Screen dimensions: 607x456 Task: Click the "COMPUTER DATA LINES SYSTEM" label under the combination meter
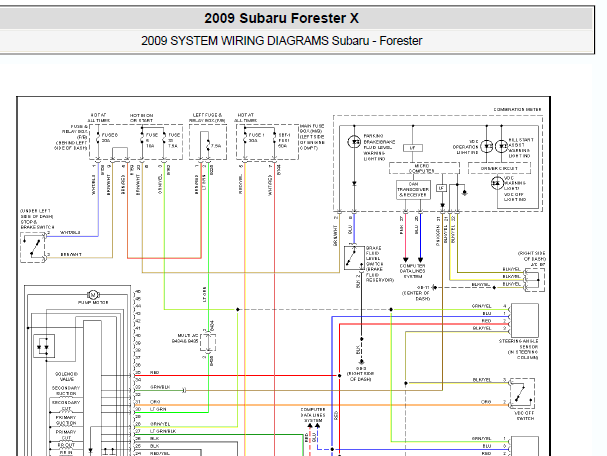413,271
